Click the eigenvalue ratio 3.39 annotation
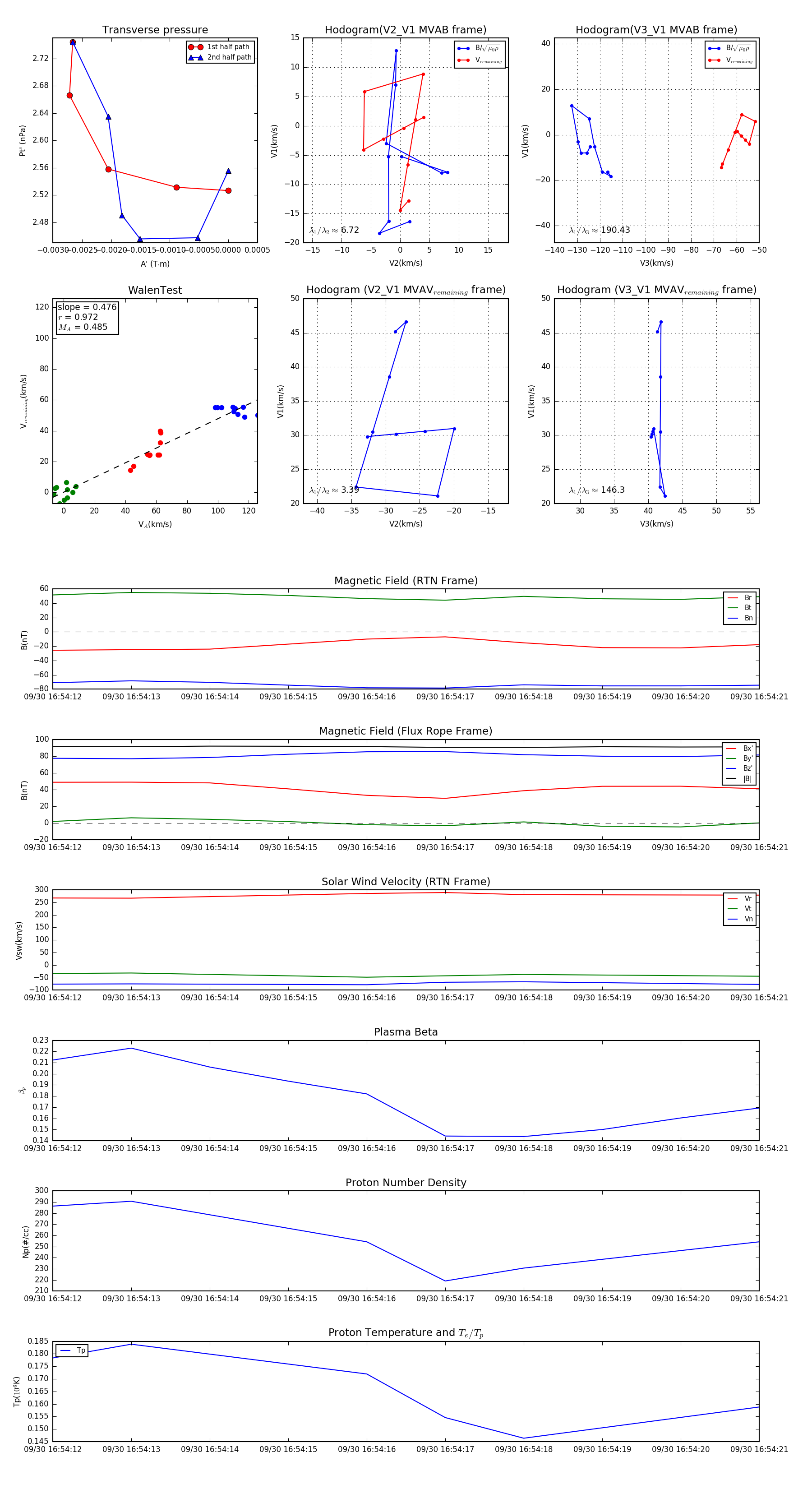This screenshot has width=812, height=1489. click(x=334, y=490)
